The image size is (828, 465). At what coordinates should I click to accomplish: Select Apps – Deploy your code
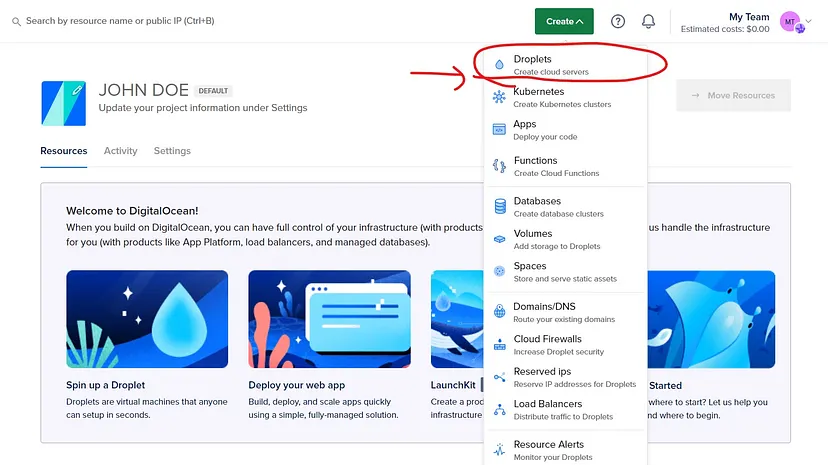(565, 130)
